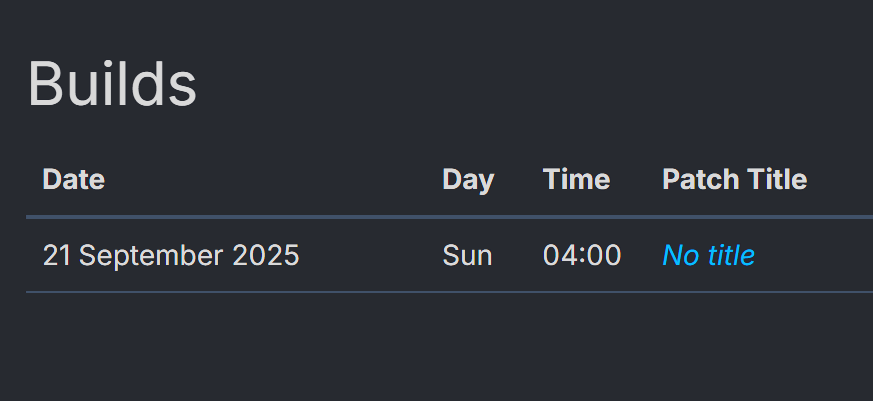This screenshot has width=873, height=401.
Task: Select the Time column header
Action: pyautogui.click(x=576, y=179)
